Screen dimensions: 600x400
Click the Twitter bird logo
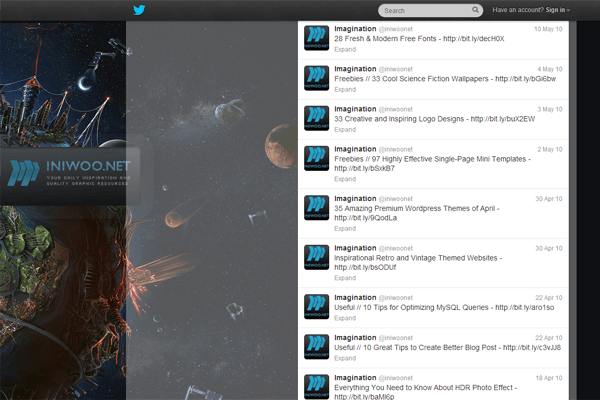pyautogui.click(x=139, y=10)
